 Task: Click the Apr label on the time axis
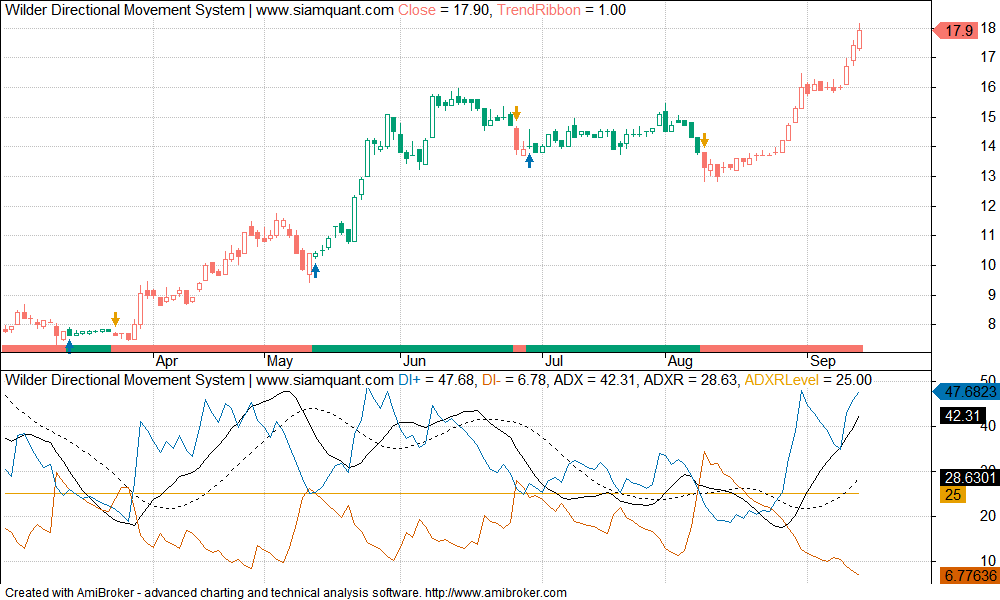pos(166,361)
